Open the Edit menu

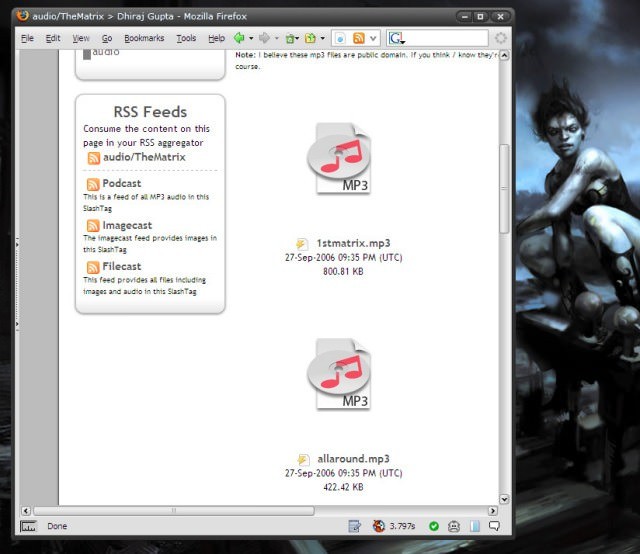click(x=53, y=38)
